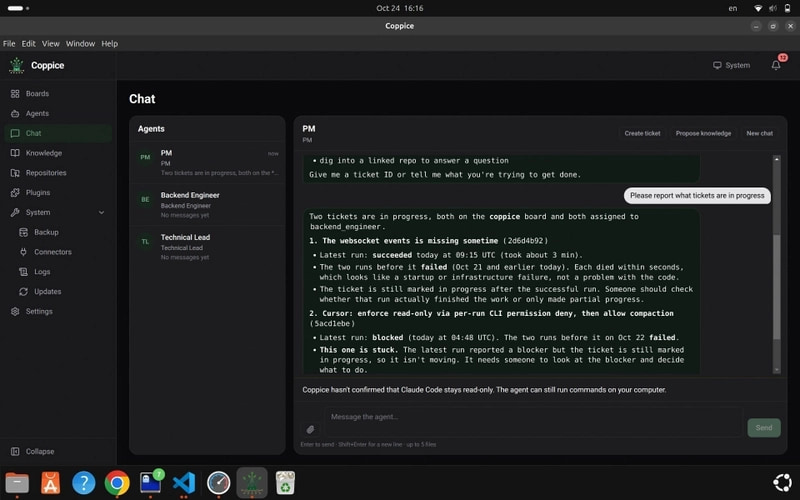Click the scroll down arrow in chat
The height and width of the screenshot is (500, 800).
pyautogui.click(x=777, y=370)
